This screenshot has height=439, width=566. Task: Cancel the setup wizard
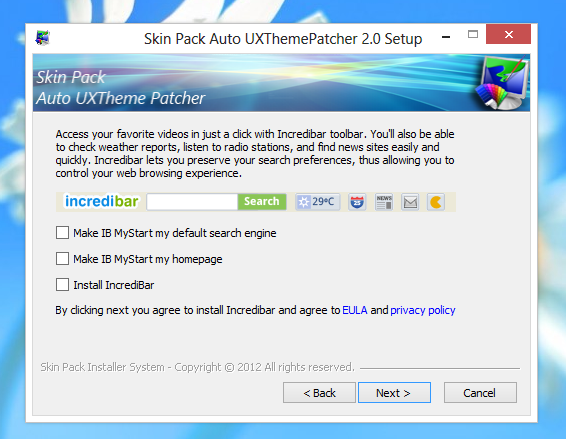point(480,392)
